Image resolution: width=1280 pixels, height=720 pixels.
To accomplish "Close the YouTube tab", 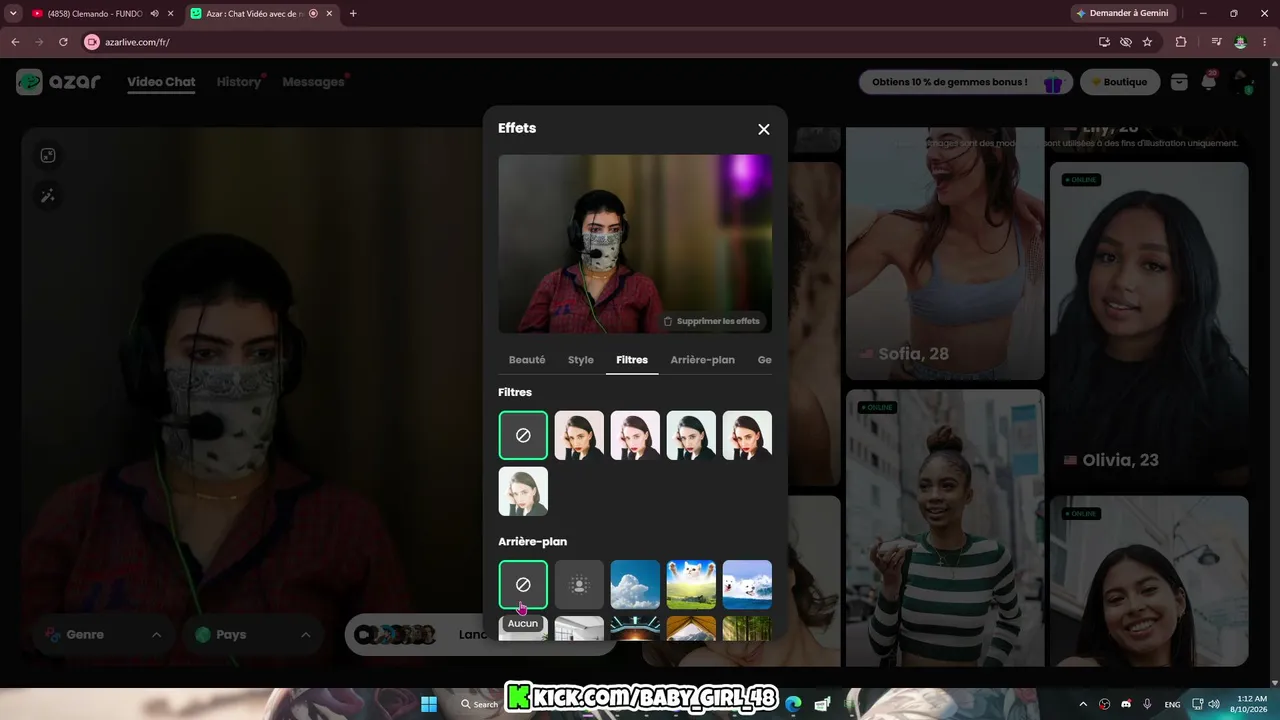I will pyautogui.click(x=171, y=14).
